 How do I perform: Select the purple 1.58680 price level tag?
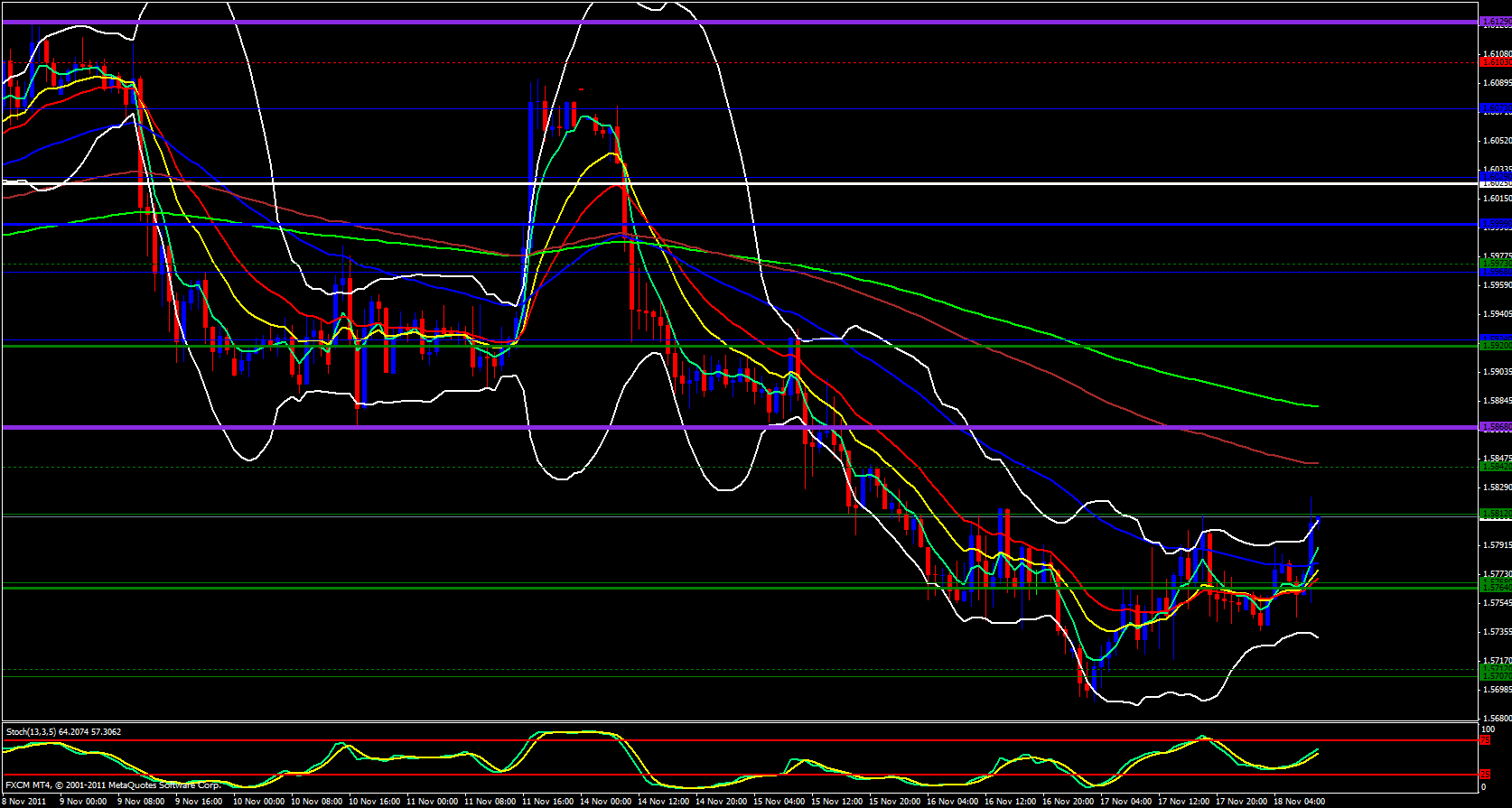pos(1495,427)
